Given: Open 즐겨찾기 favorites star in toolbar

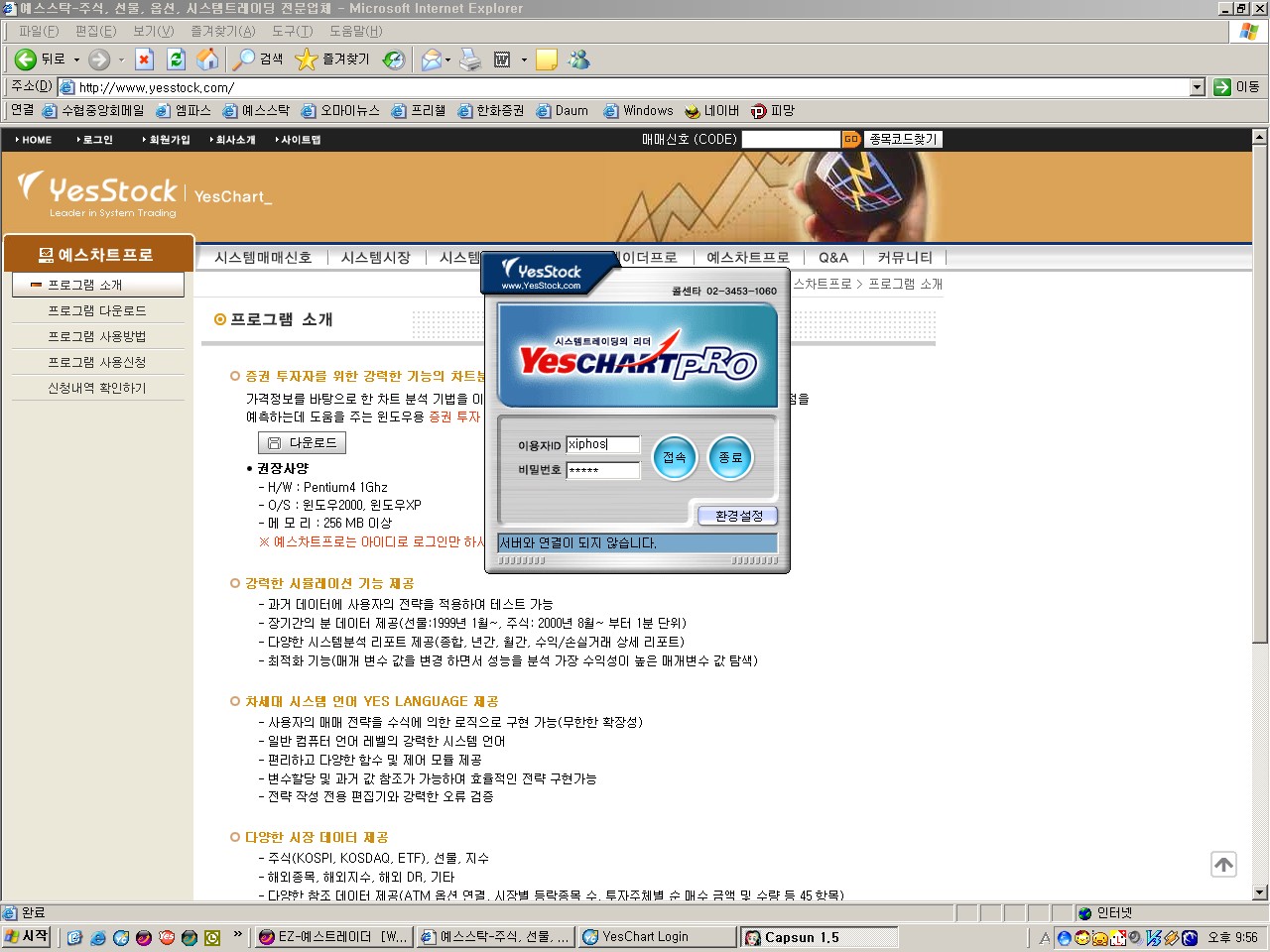Looking at the screenshot, I should [332, 59].
